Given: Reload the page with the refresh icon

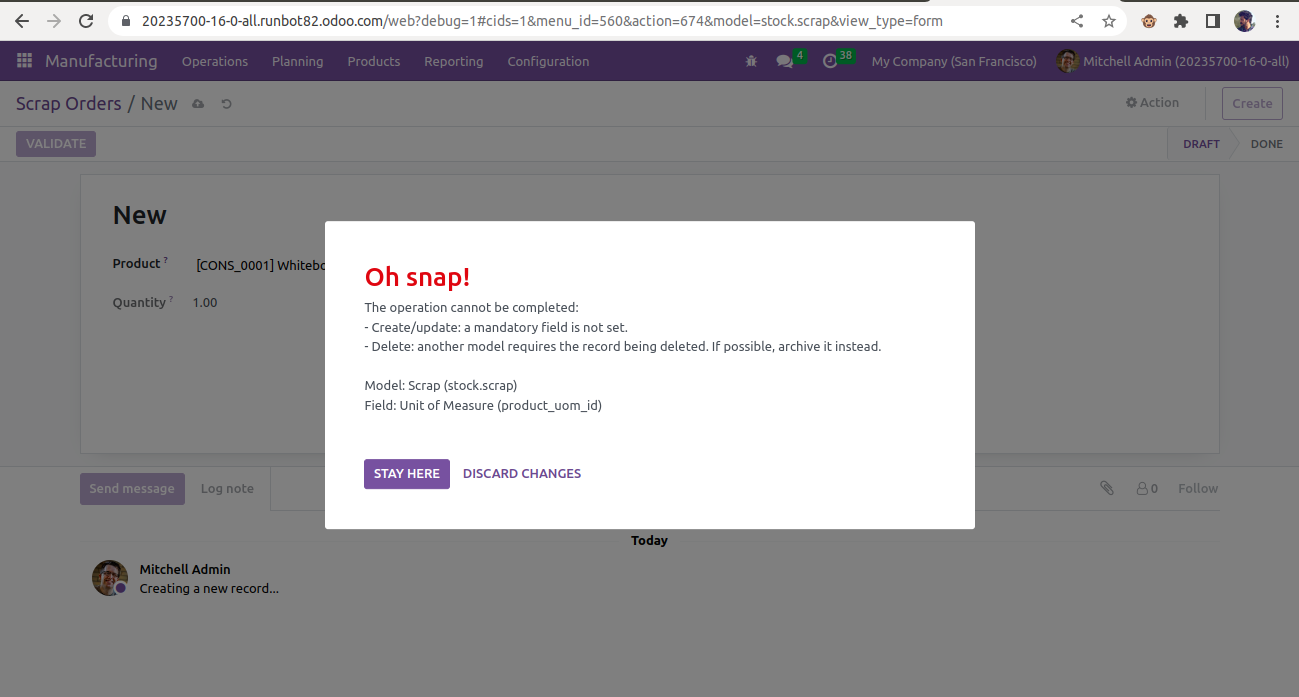Looking at the screenshot, I should point(86,20).
